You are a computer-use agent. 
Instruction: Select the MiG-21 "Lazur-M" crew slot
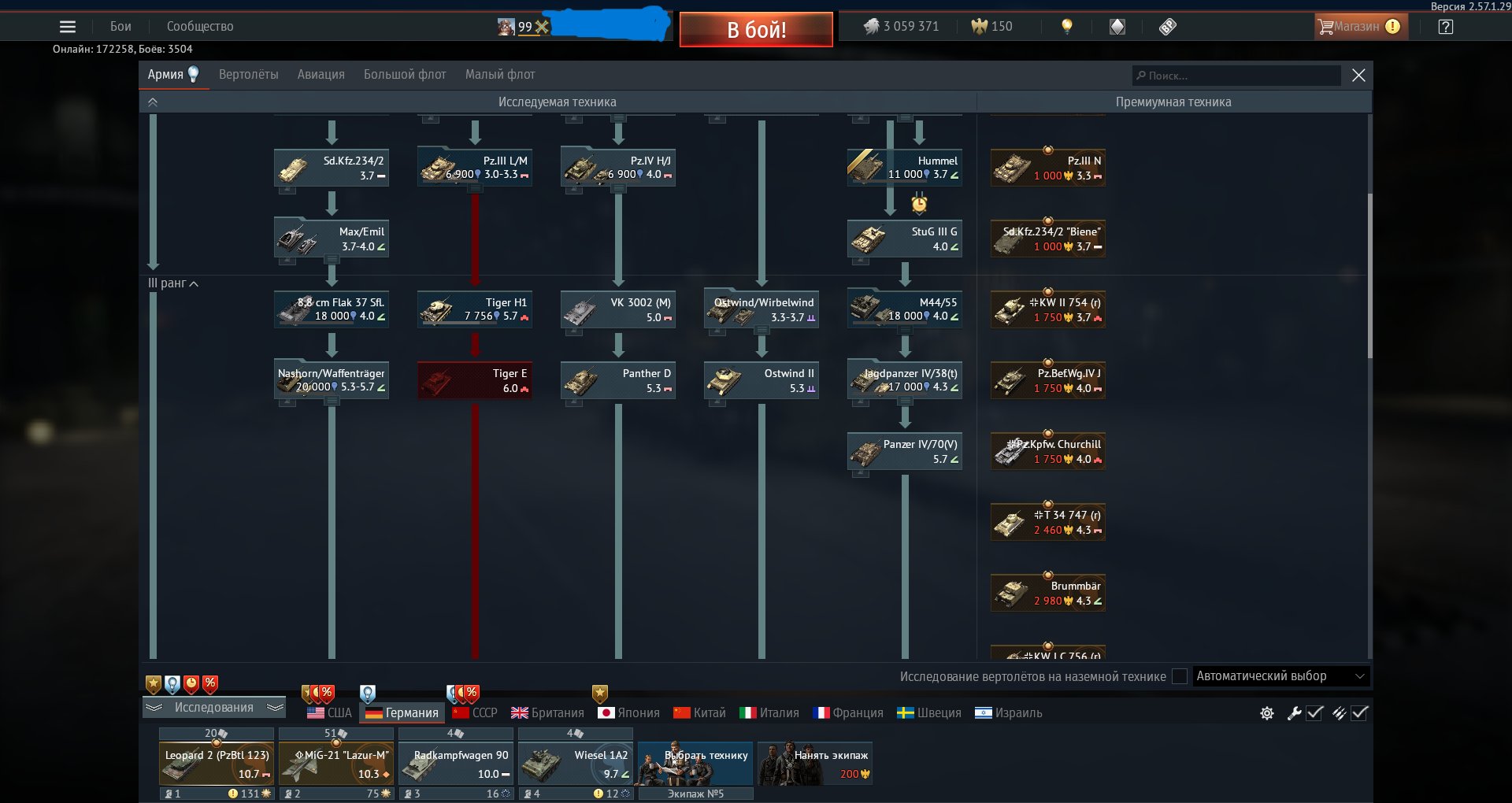(x=336, y=764)
